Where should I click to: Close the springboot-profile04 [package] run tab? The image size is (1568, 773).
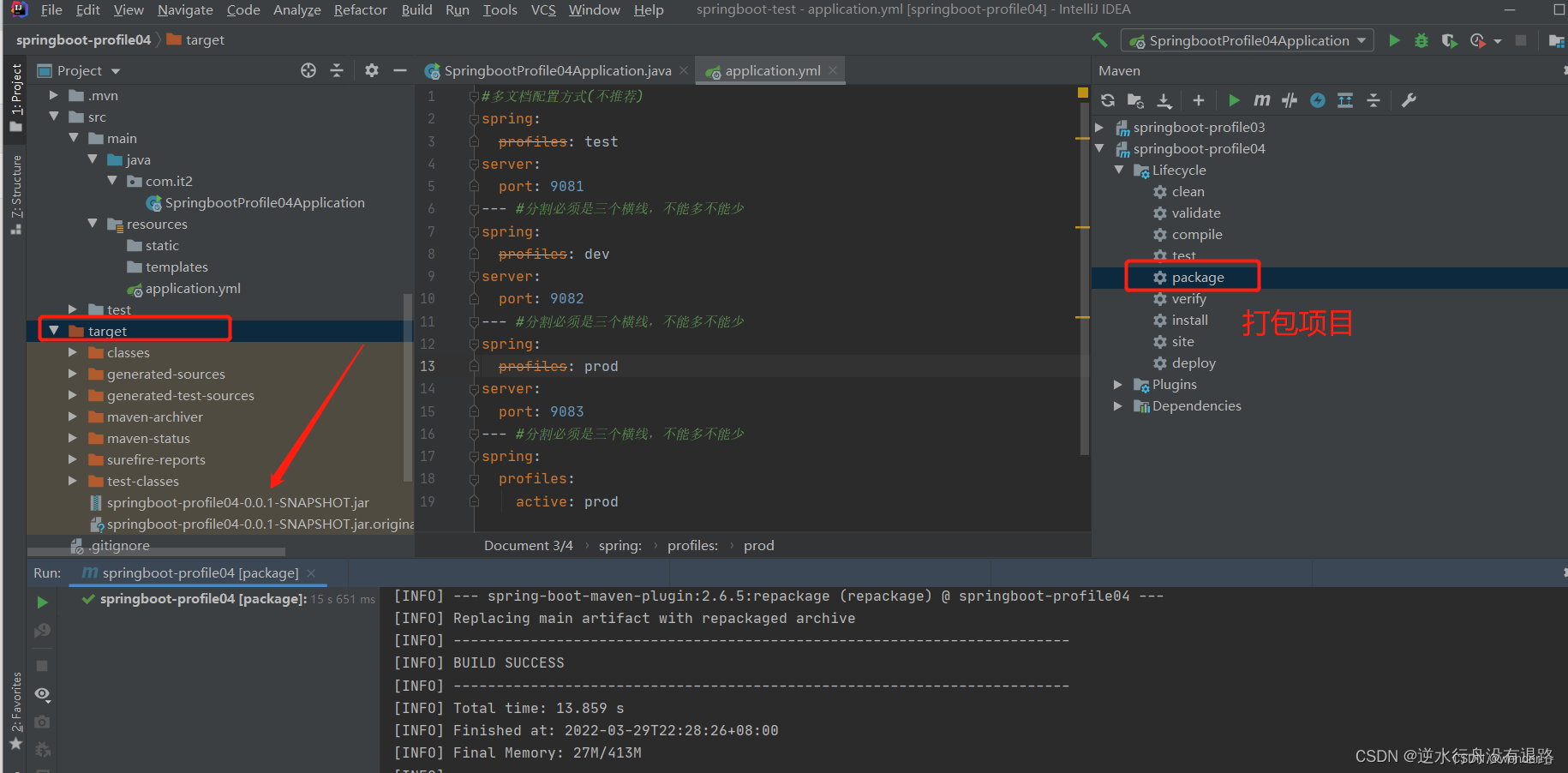click(311, 572)
